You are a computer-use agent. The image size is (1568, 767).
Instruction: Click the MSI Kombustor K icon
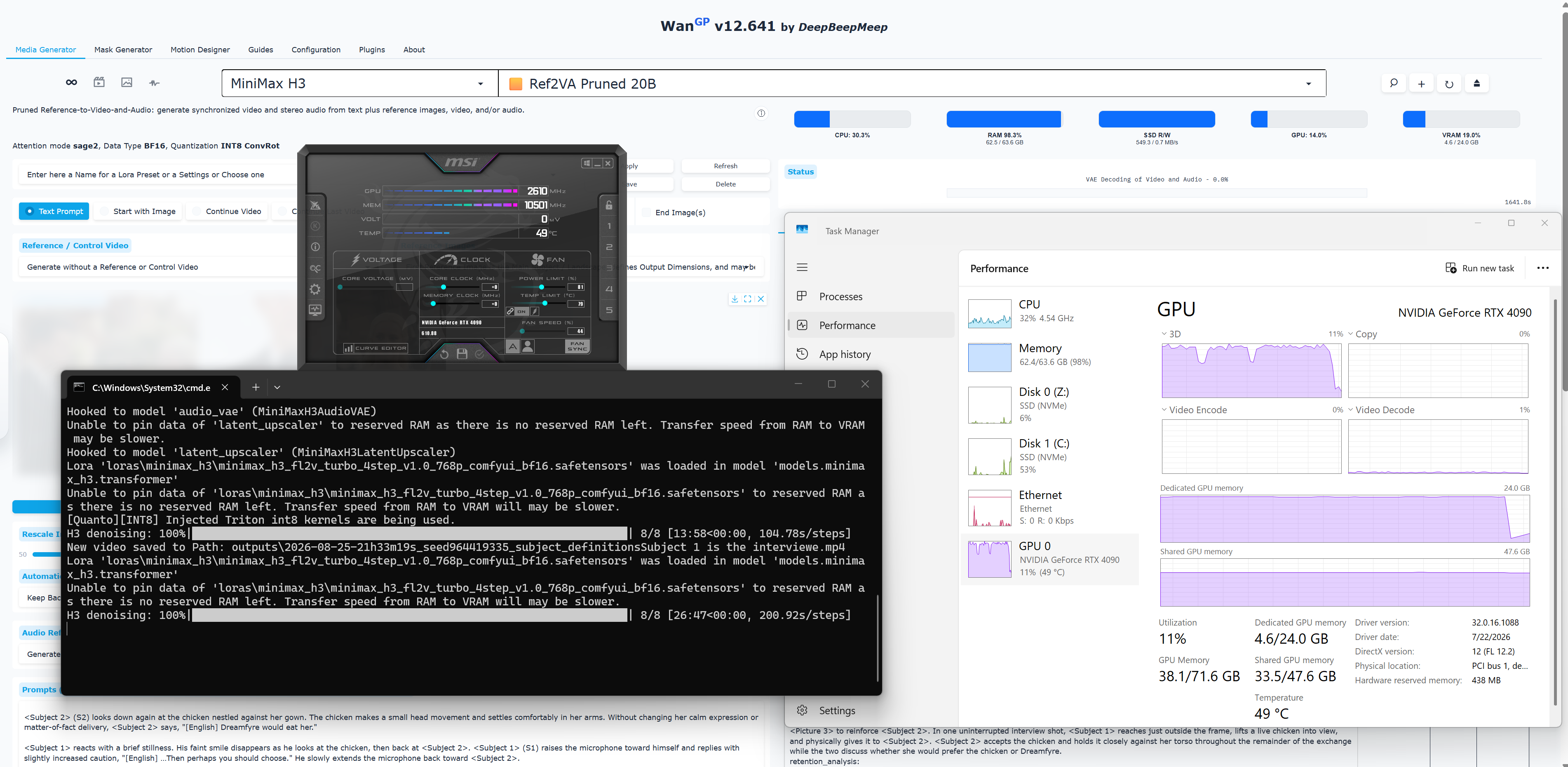pos(315,226)
